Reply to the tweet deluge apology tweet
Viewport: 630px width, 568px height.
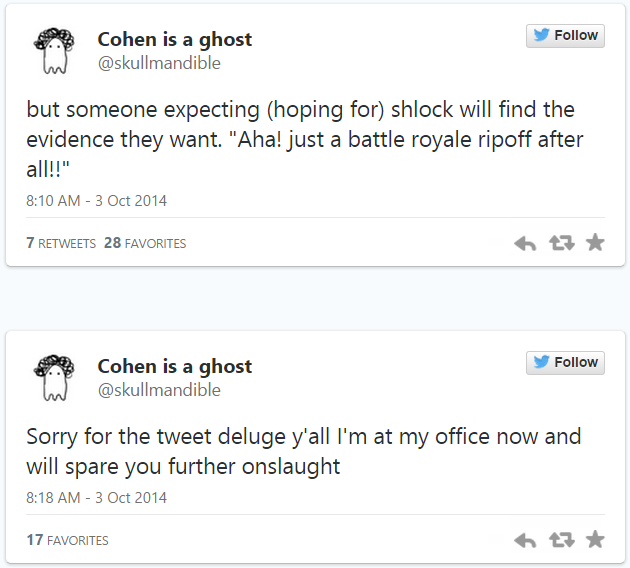click(x=525, y=540)
